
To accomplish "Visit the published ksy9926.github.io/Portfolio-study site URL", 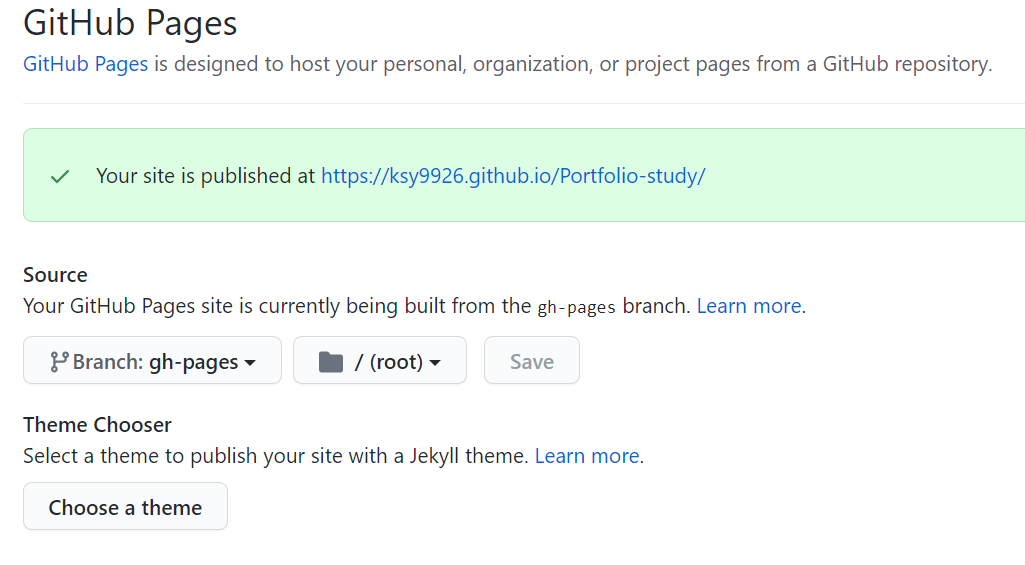I will point(513,176).
